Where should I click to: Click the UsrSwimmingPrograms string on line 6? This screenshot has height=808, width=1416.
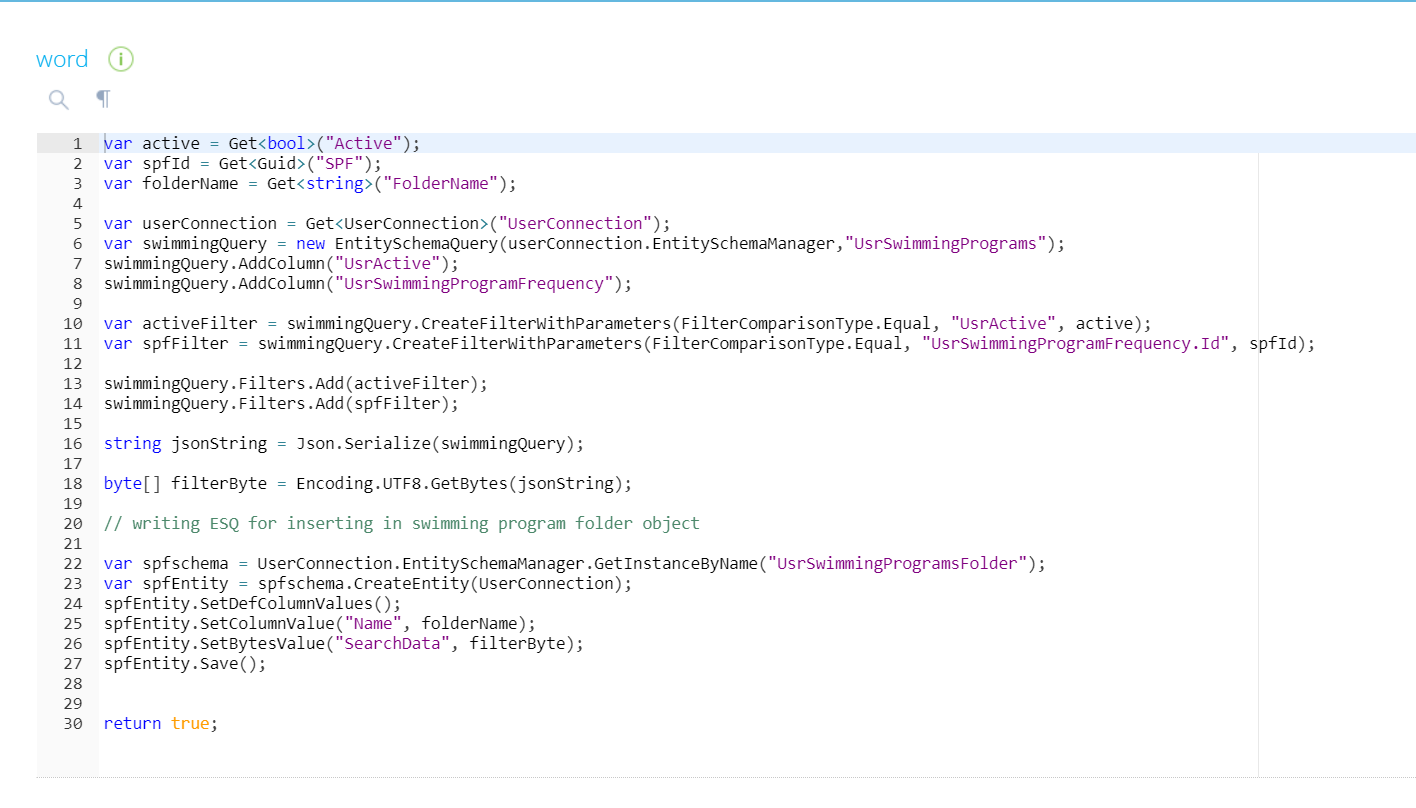[944, 243]
